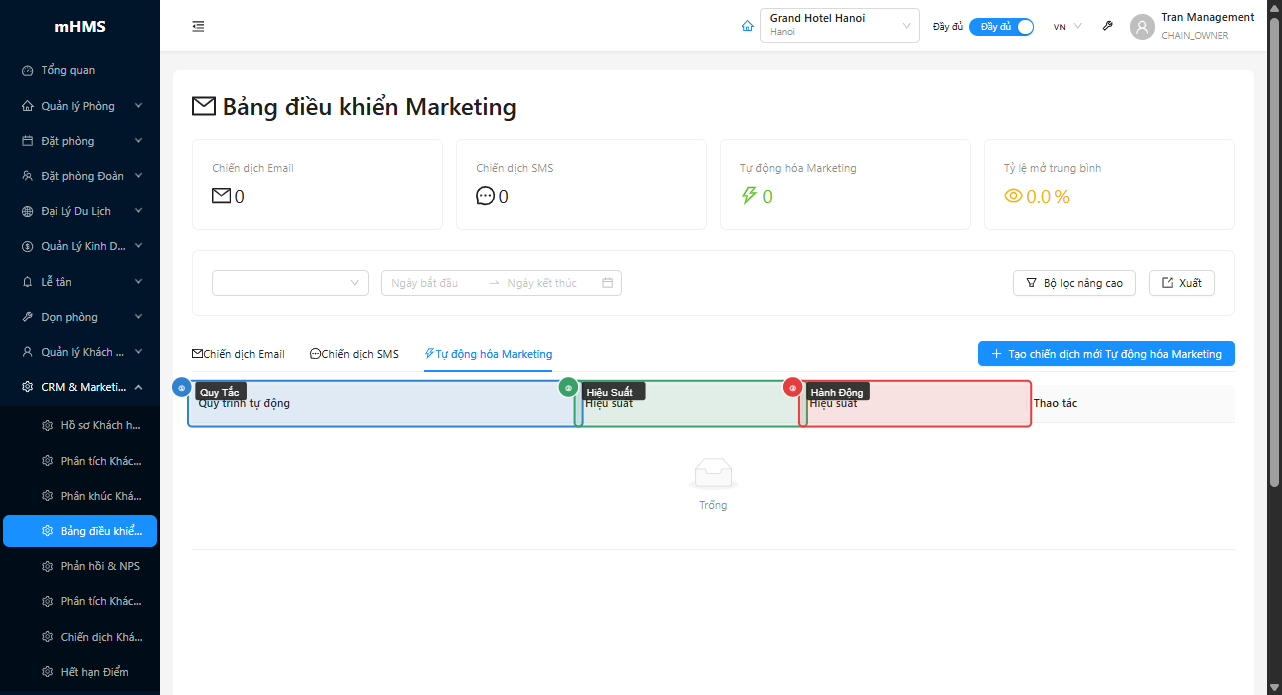This screenshot has height=695, width=1282.
Task: Open Bộ lọc nâng cao filter
Action: [1074, 283]
